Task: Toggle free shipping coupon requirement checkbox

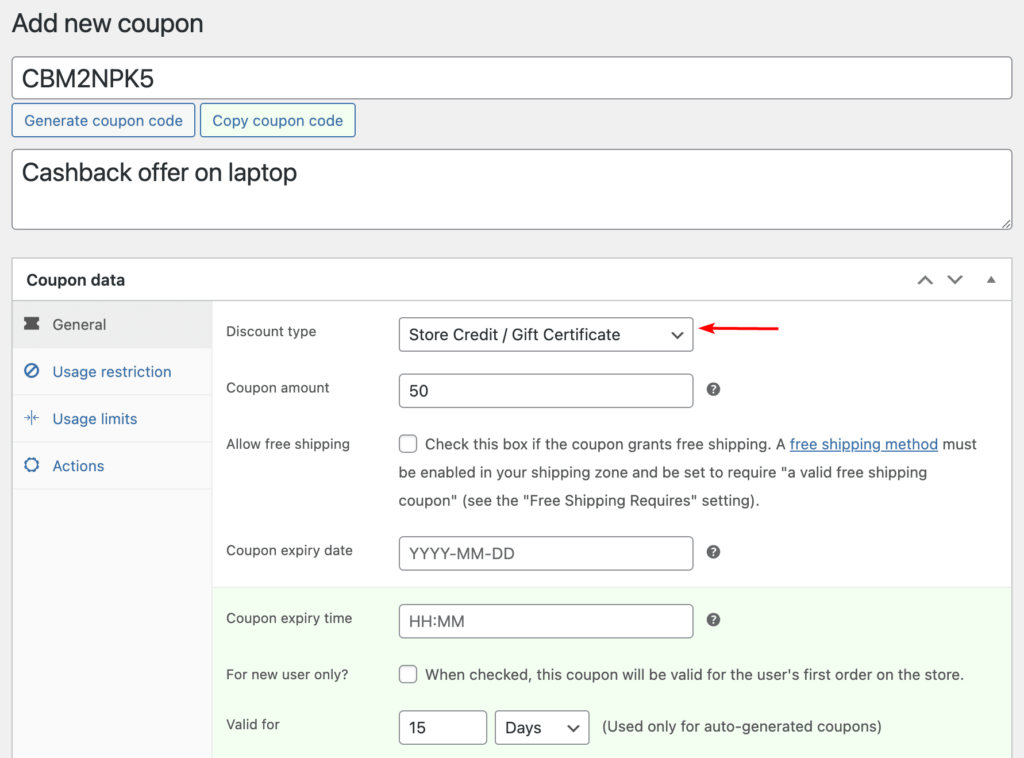Action: (408, 443)
